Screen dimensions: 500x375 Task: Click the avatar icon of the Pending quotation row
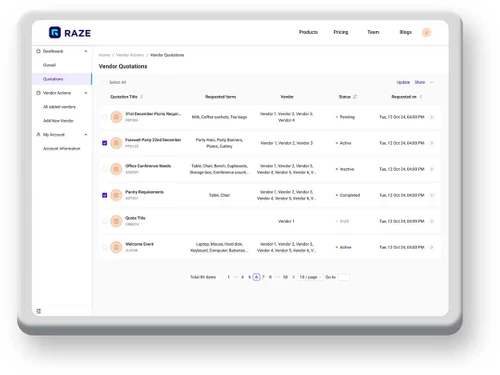116,117
